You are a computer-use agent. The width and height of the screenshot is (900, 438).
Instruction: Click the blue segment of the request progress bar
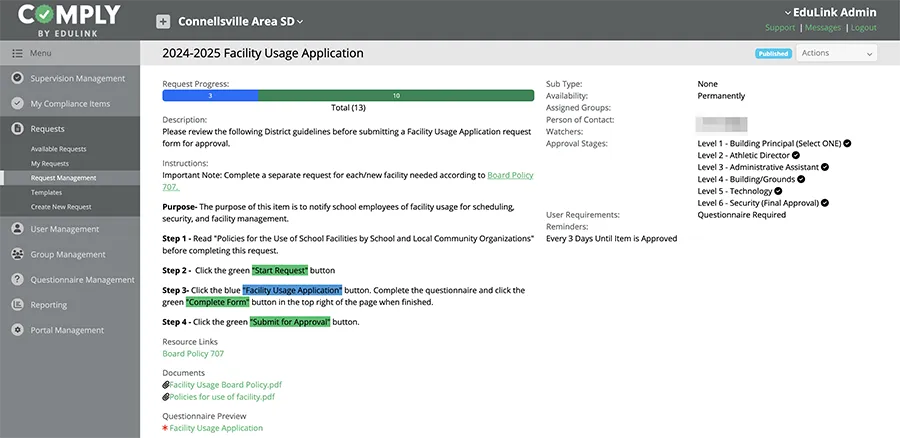click(x=210, y=96)
